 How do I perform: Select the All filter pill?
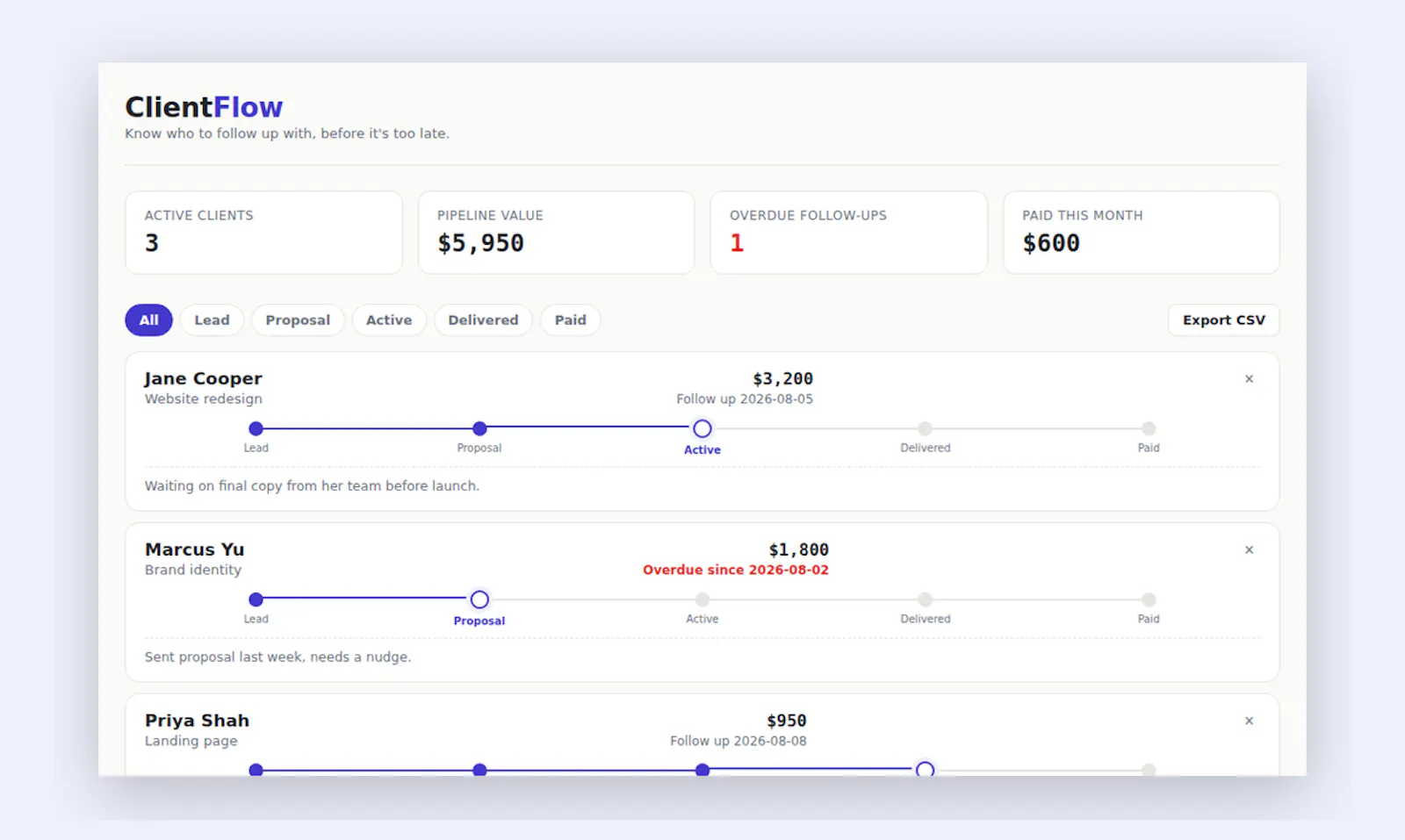(x=148, y=320)
